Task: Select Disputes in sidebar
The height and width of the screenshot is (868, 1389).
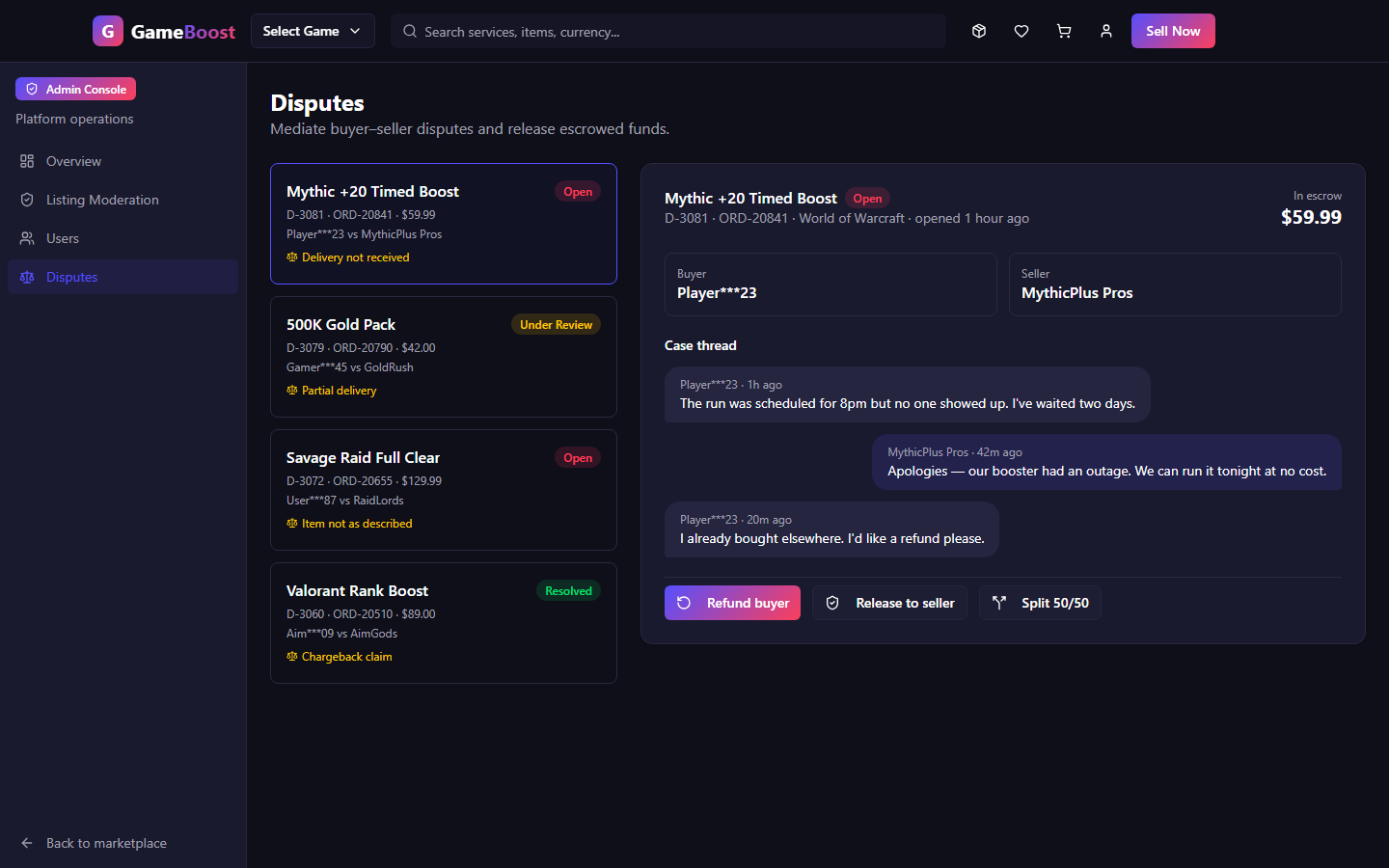Action: coord(123,277)
